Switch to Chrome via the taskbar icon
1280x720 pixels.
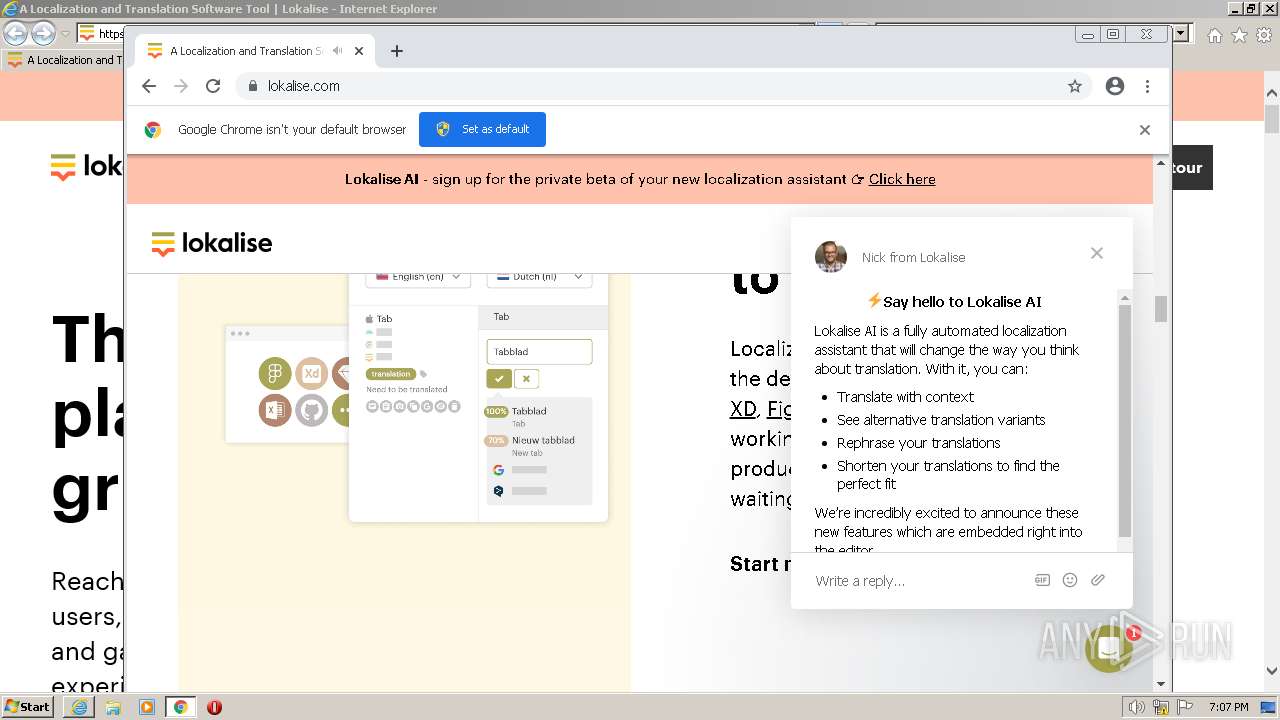point(181,707)
